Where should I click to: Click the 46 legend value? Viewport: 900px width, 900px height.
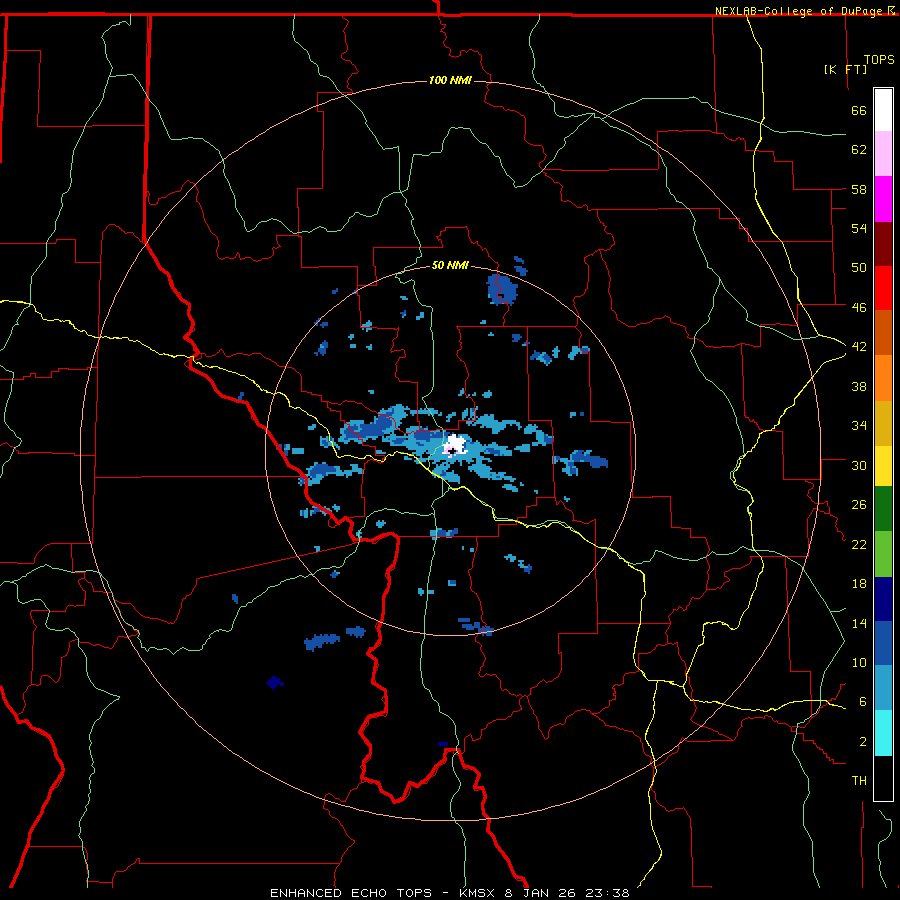point(859,308)
